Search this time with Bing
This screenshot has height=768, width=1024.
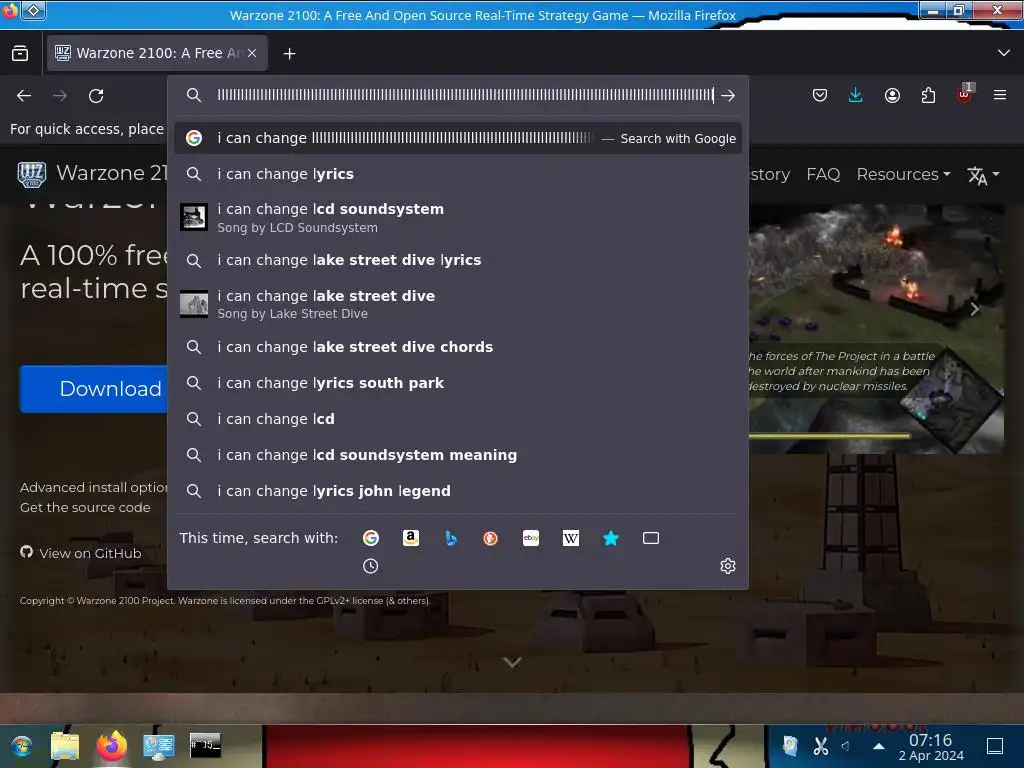coord(451,537)
